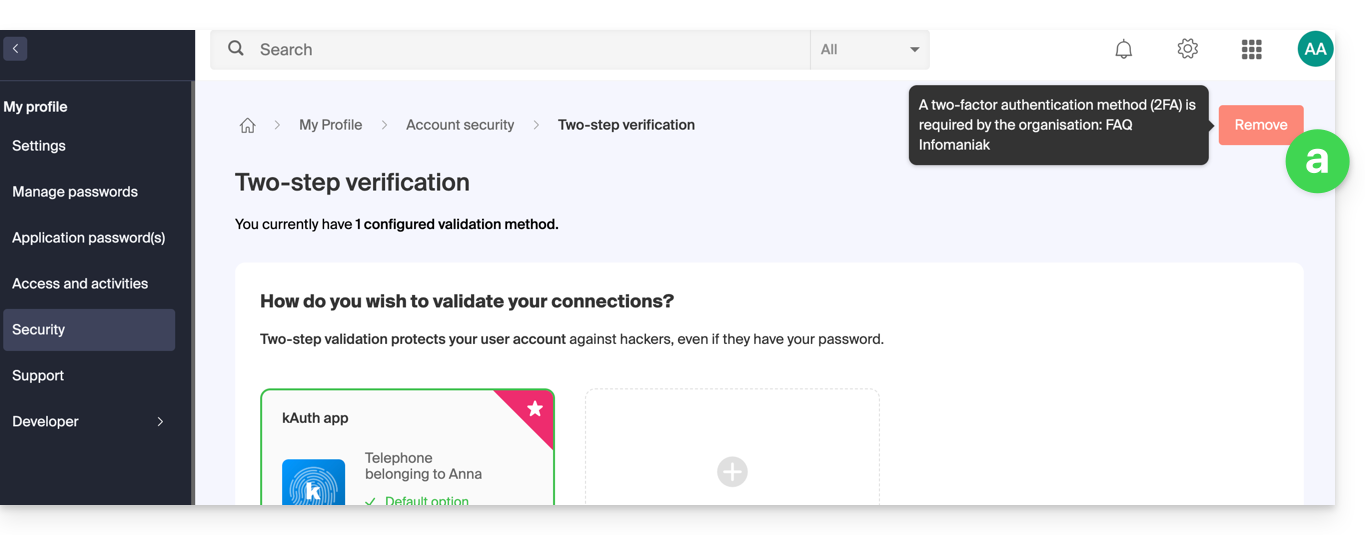The width and height of the screenshot is (1365, 535).
Task: Click the pink star default badge
Action: pyautogui.click(x=535, y=408)
